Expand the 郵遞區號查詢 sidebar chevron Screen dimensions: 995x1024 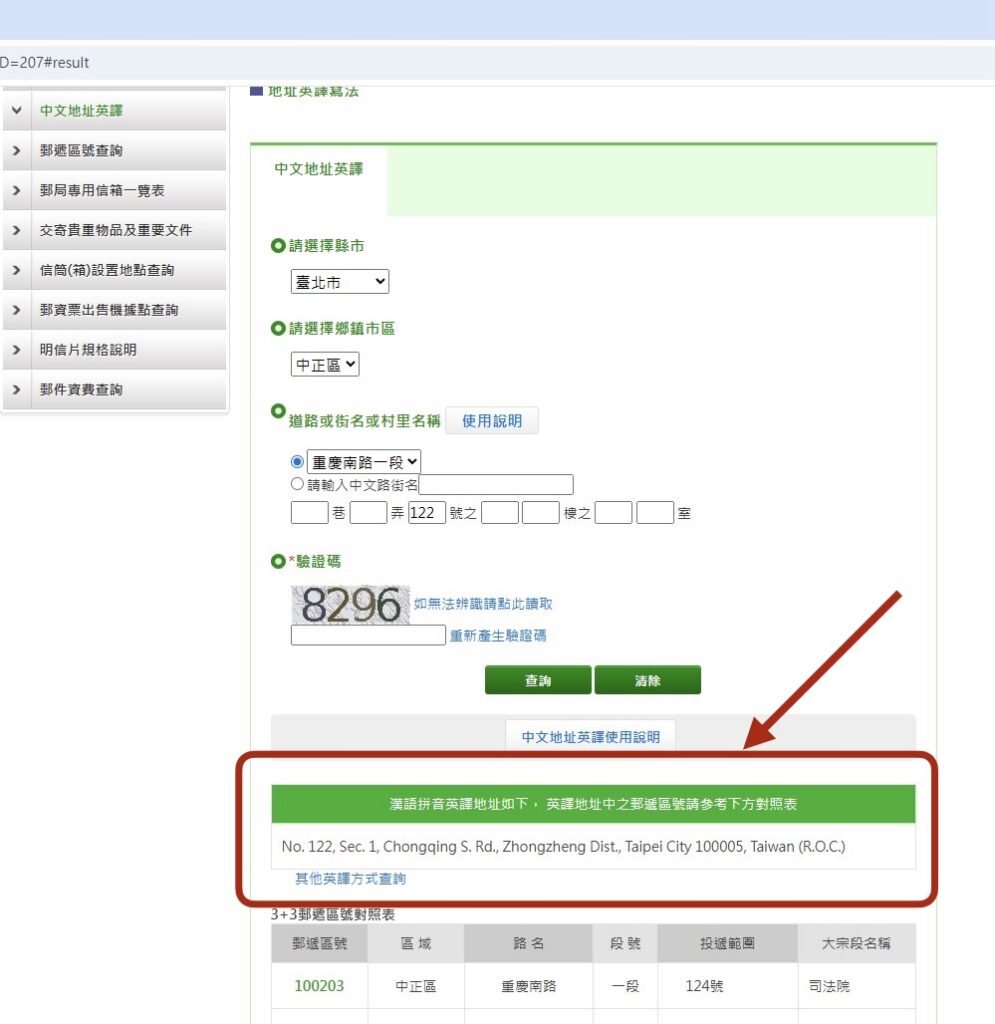point(16,151)
